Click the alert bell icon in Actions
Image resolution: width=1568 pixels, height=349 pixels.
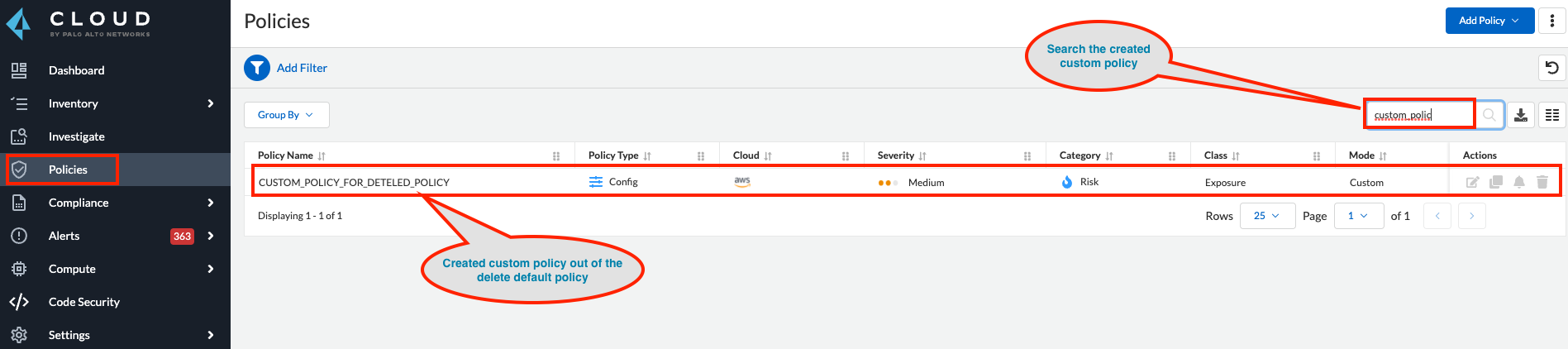1519,182
